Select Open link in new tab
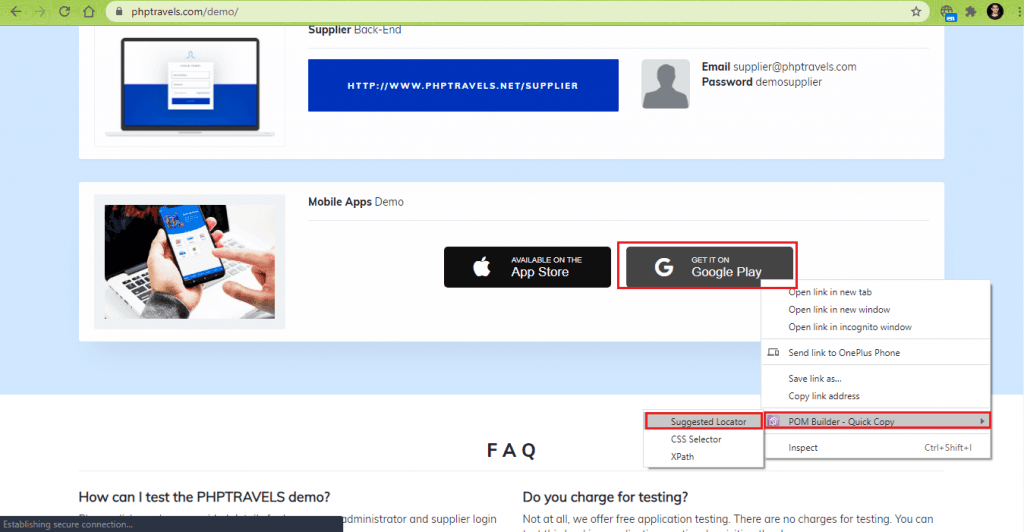The width and height of the screenshot is (1024, 532). point(876,292)
